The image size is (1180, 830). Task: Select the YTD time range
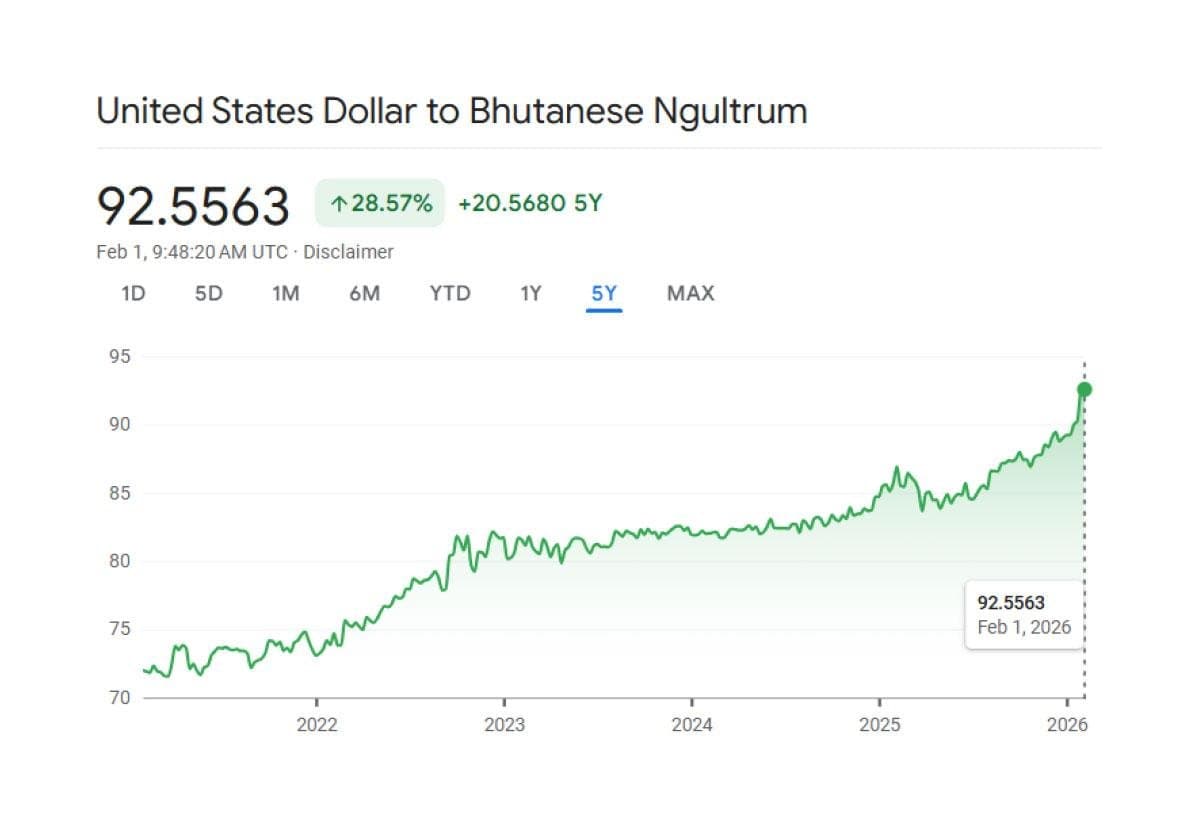[449, 294]
